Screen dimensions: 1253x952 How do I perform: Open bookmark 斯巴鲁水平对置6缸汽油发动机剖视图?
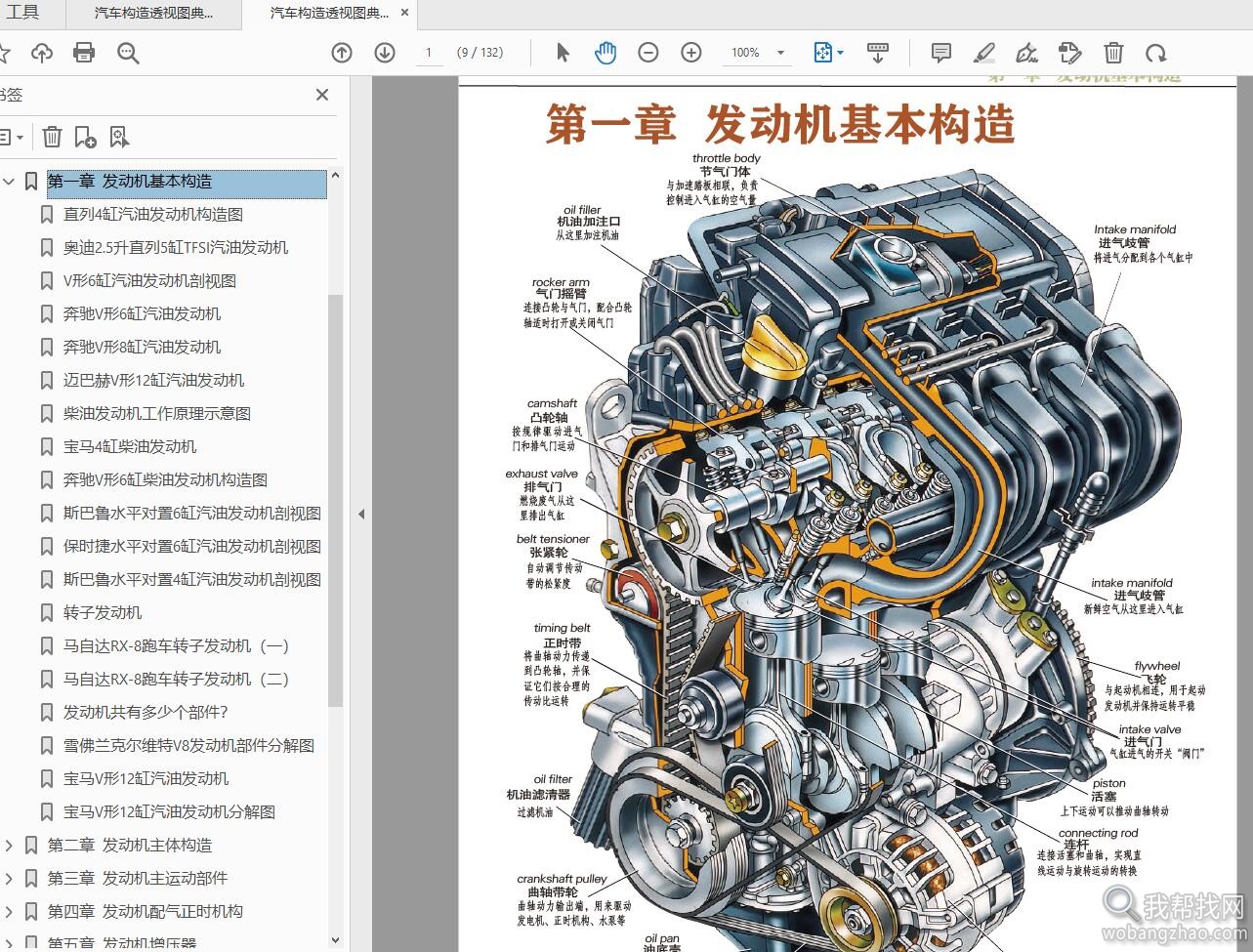(192, 514)
